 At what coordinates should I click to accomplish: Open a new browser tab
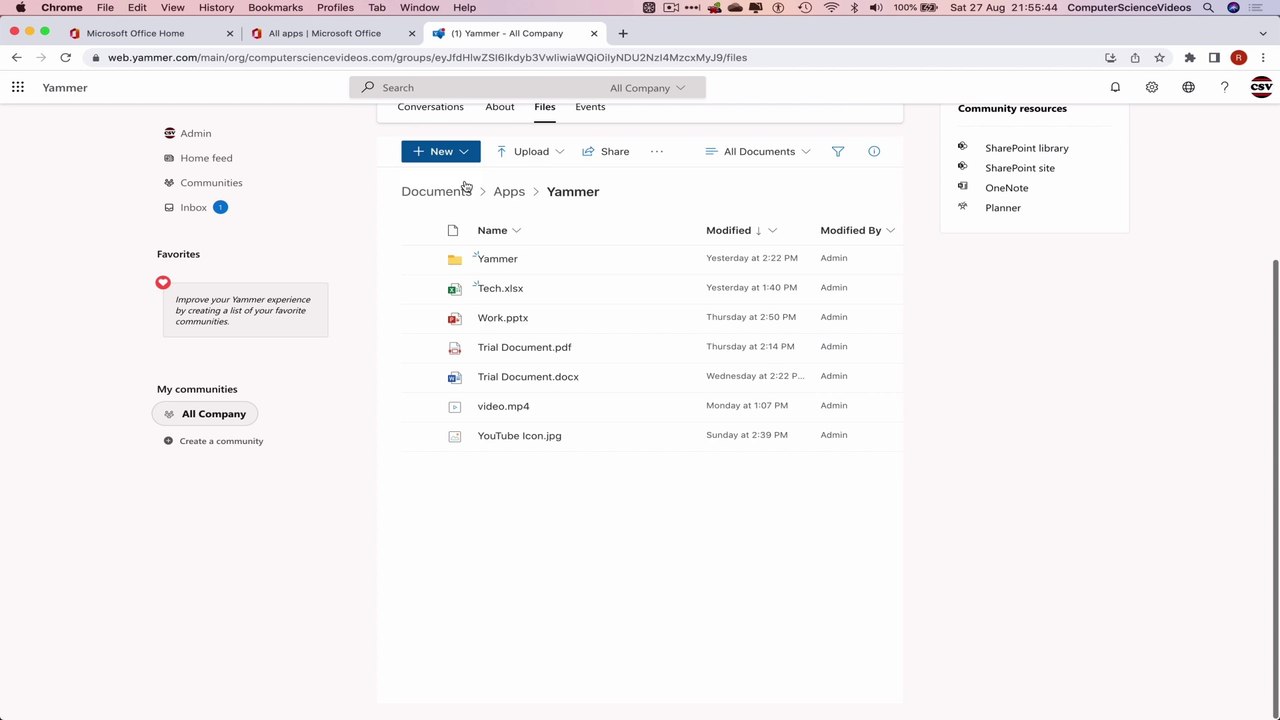point(623,33)
